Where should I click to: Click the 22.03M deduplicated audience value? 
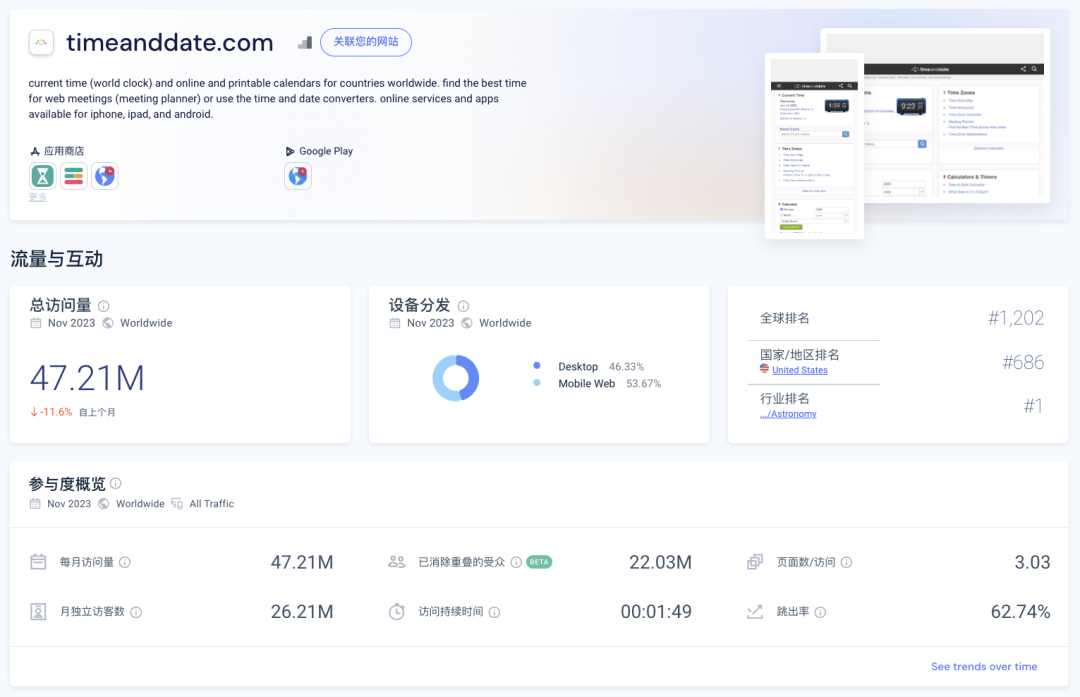click(661, 562)
